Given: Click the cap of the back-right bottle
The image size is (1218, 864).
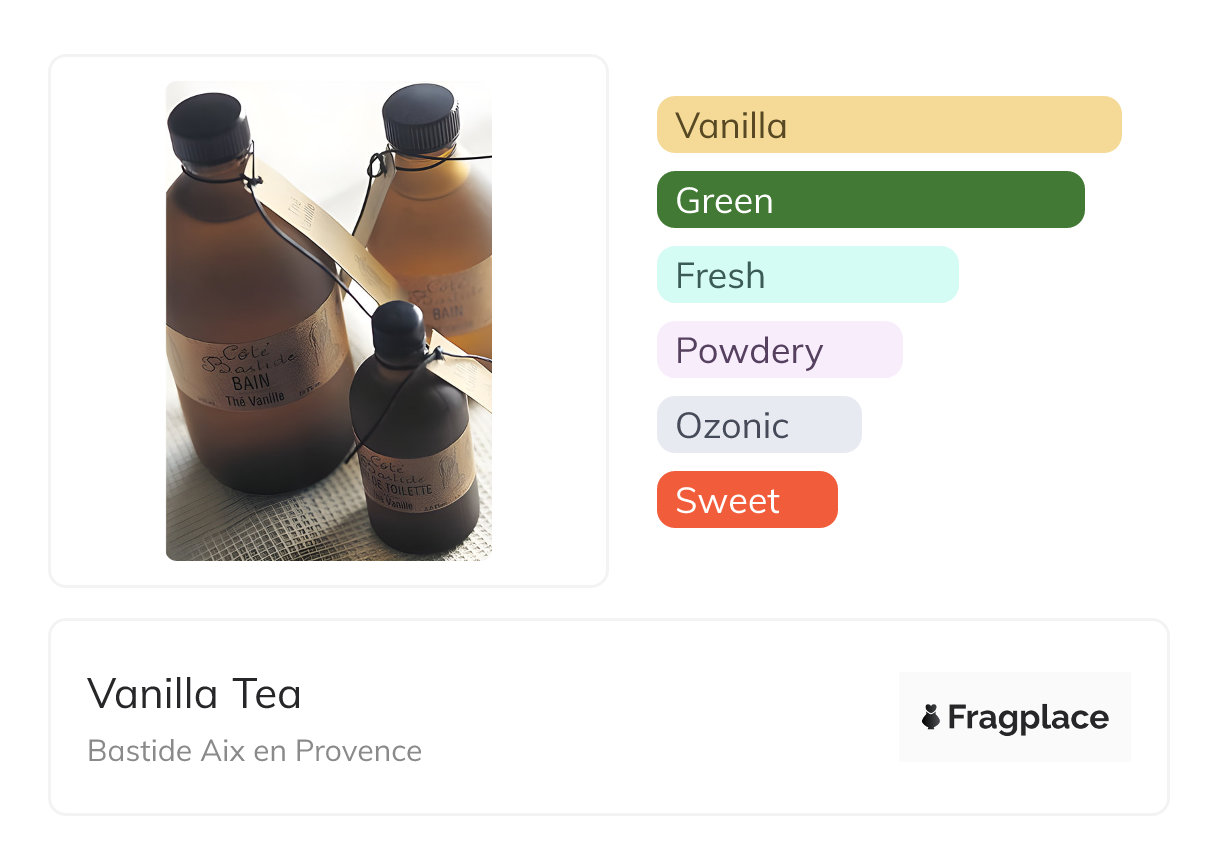Looking at the screenshot, I should tap(420, 115).
